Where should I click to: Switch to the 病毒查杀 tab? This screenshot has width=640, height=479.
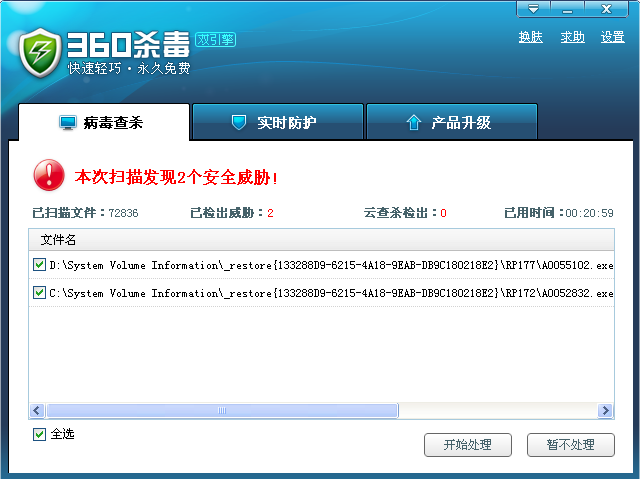coord(104,122)
